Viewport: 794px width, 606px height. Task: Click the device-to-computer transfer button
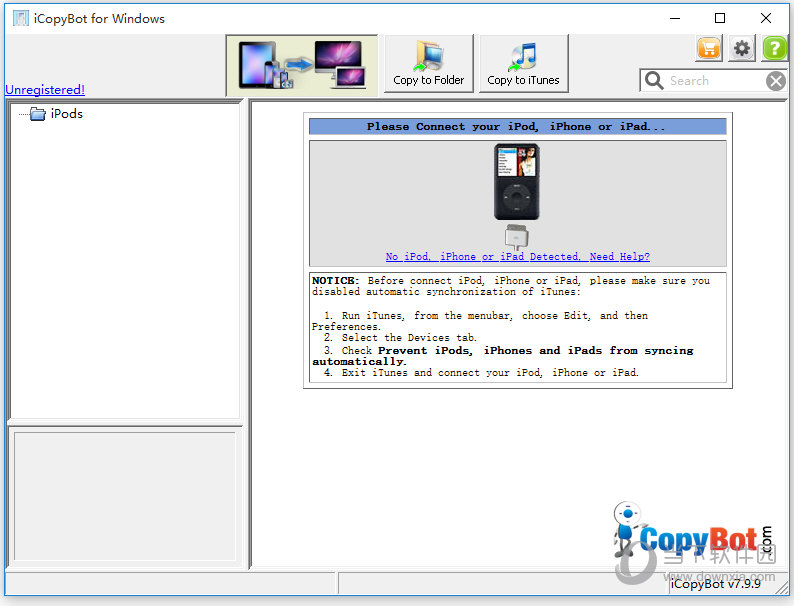click(302, 65)
